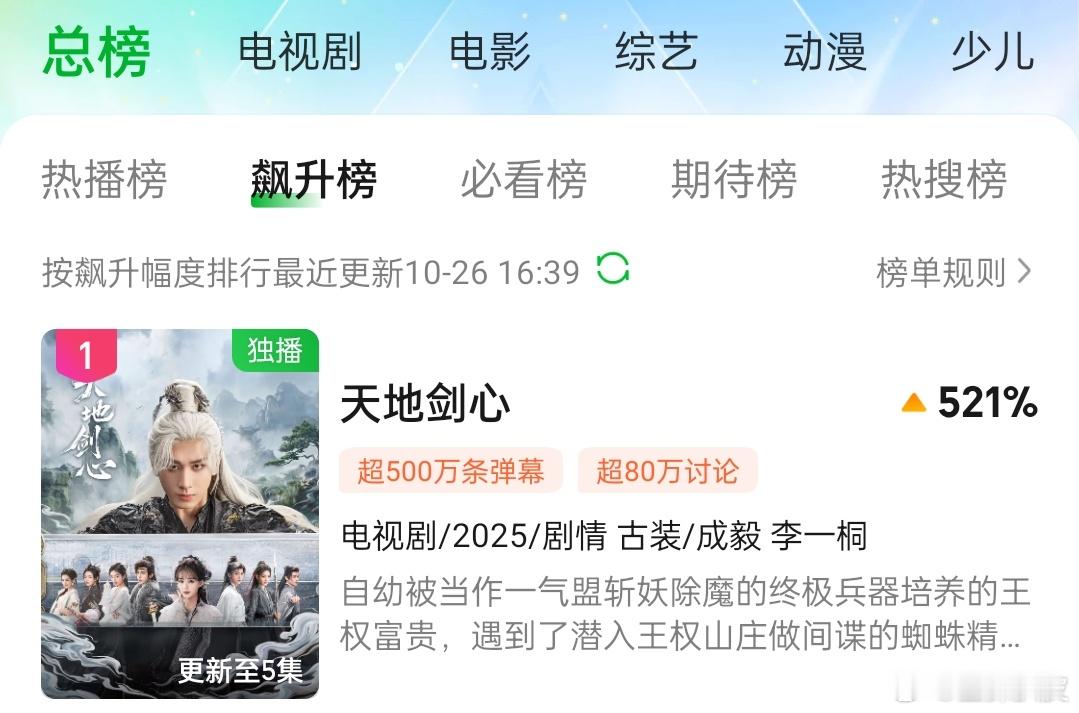Tap the green 独播 exclusive badge
This screenshot has width=1079, height=713.
275,350
